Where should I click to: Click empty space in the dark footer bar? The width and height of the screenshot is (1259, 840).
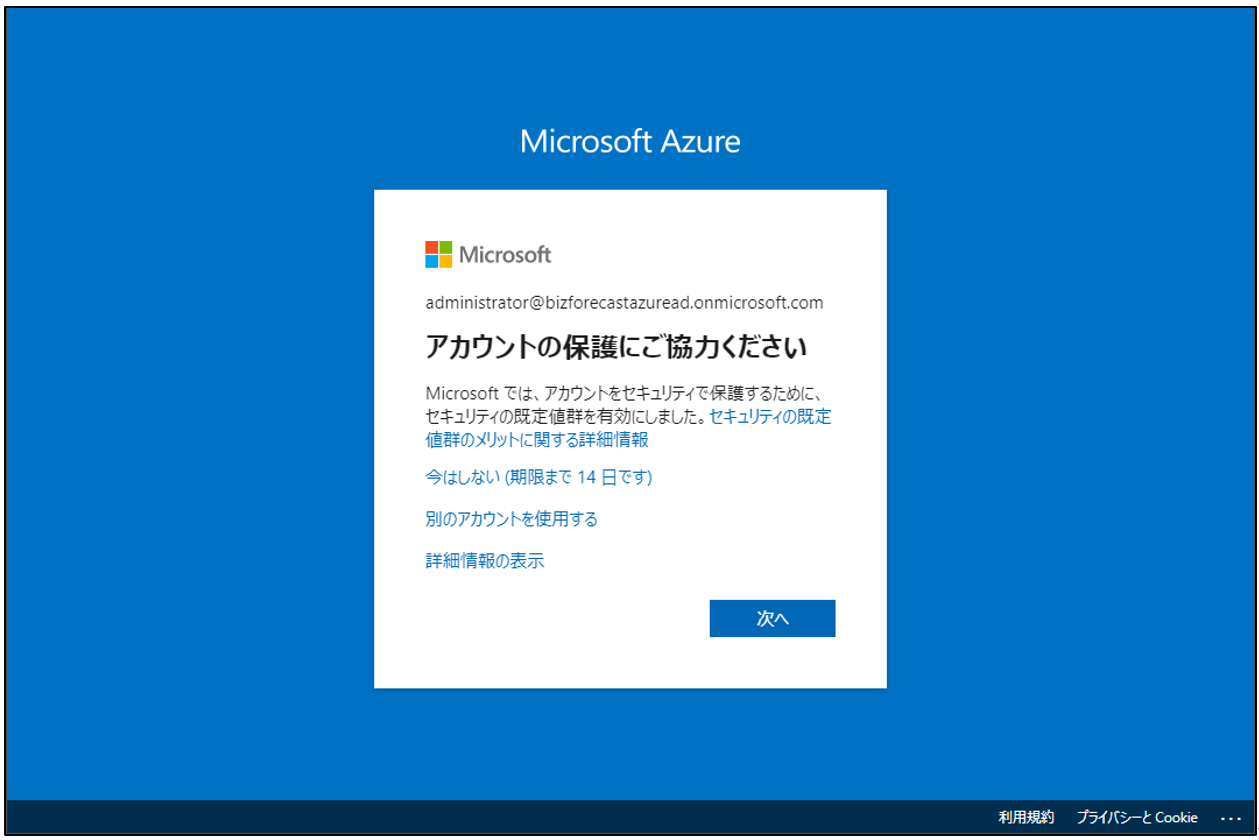tap(500, 818)
